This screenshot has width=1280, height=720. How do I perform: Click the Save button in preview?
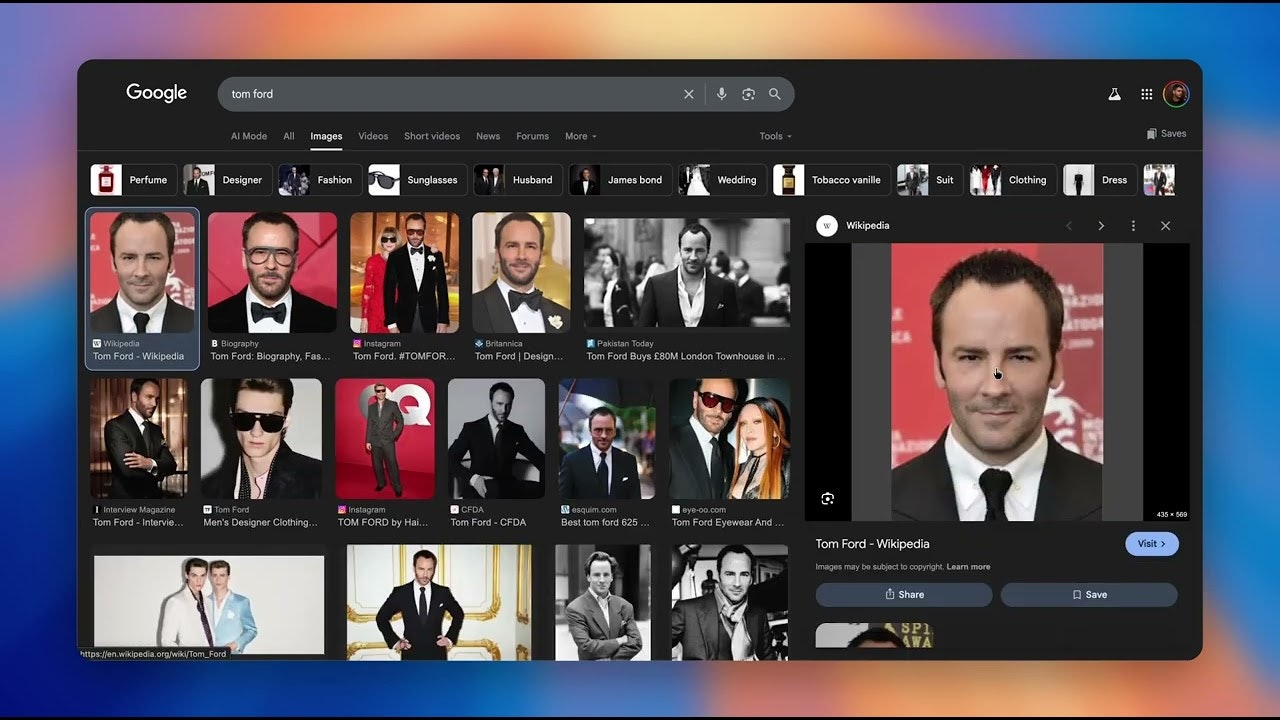click(x=1089, y=594)
